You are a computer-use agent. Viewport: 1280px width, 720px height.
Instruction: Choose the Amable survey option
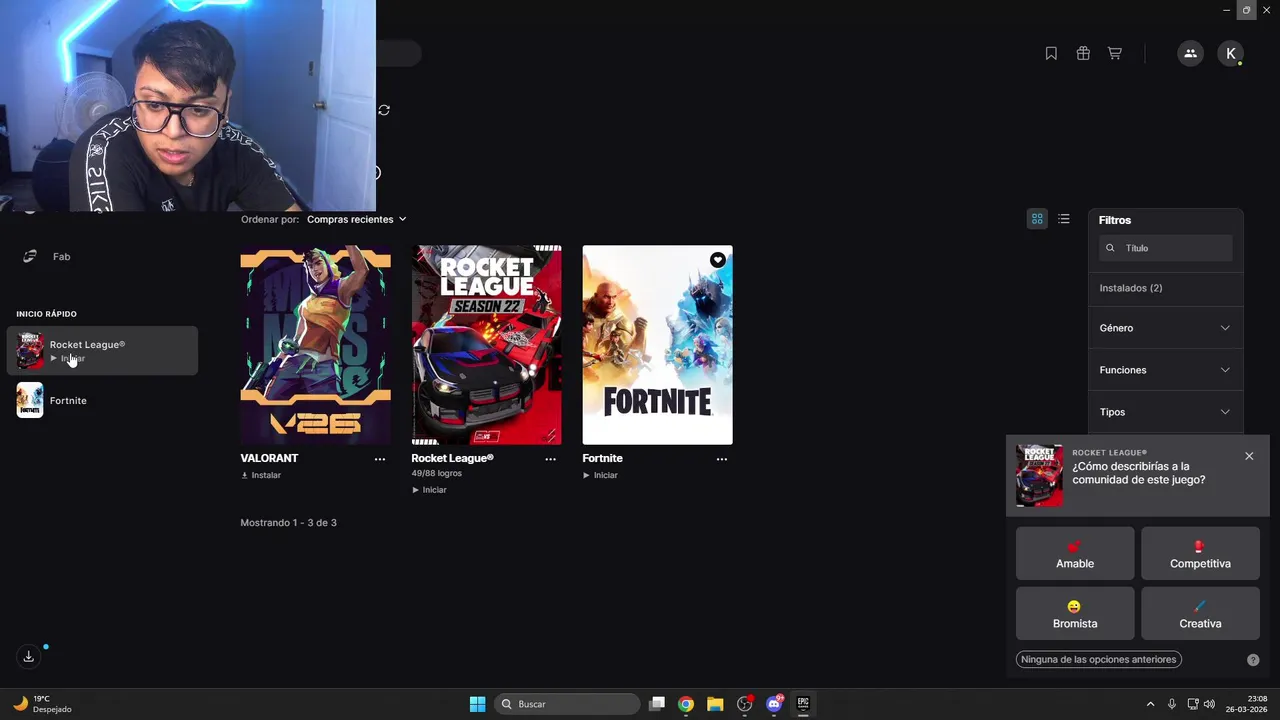click(x=1075, y=553)
